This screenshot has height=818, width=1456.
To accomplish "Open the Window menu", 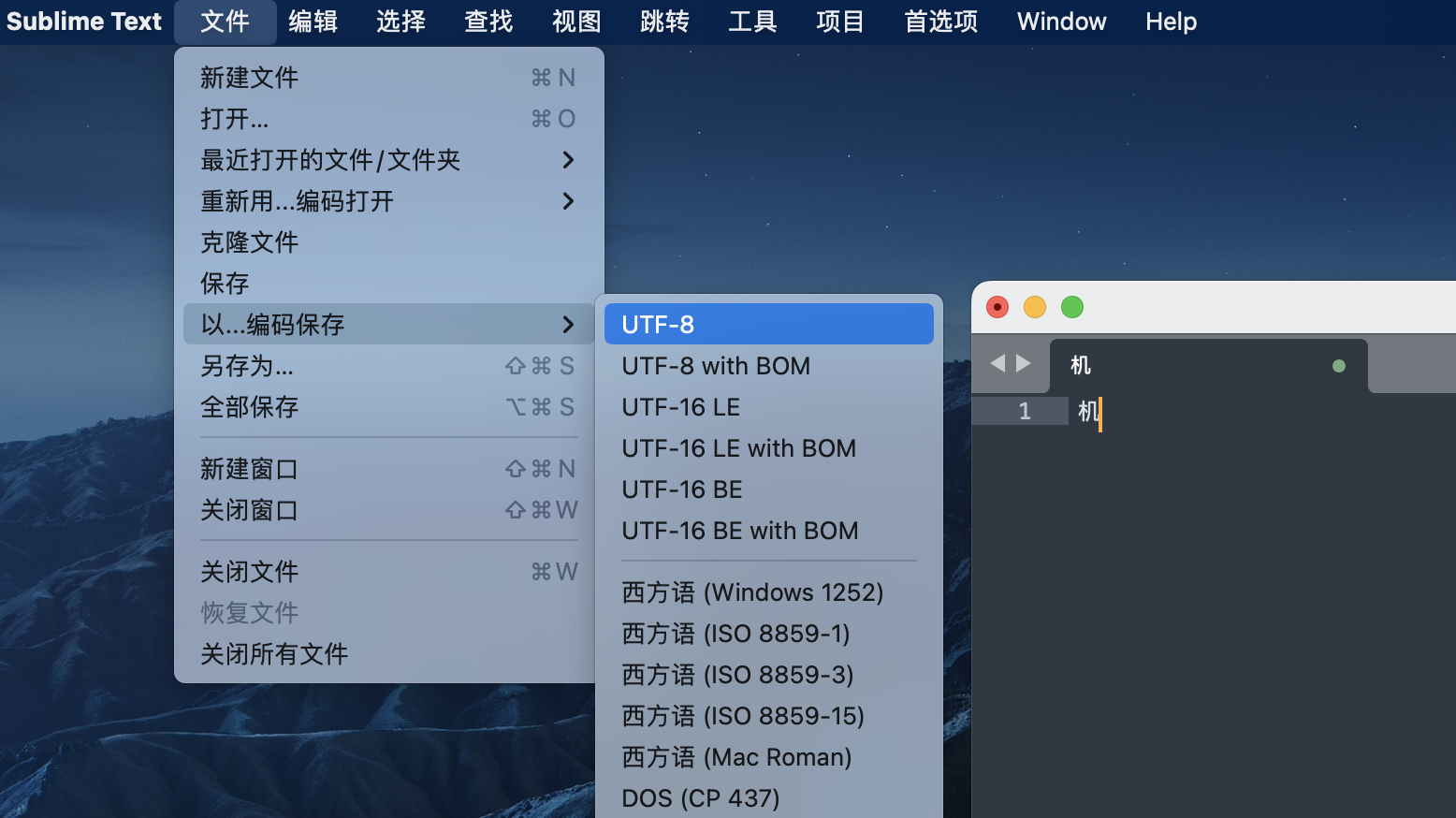I will tap(1062, 22).
